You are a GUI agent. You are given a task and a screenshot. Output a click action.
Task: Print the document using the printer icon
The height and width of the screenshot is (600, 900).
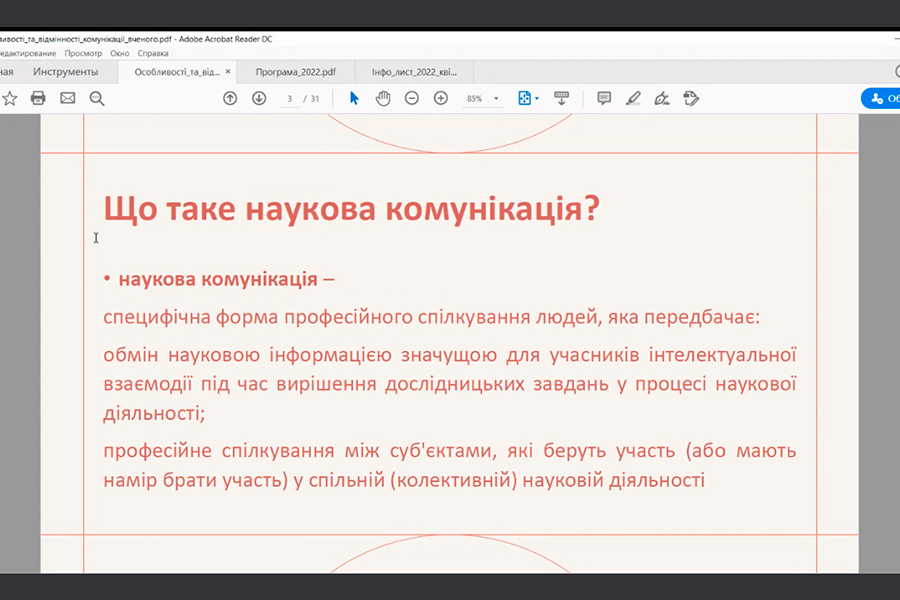tap(38, 98)
